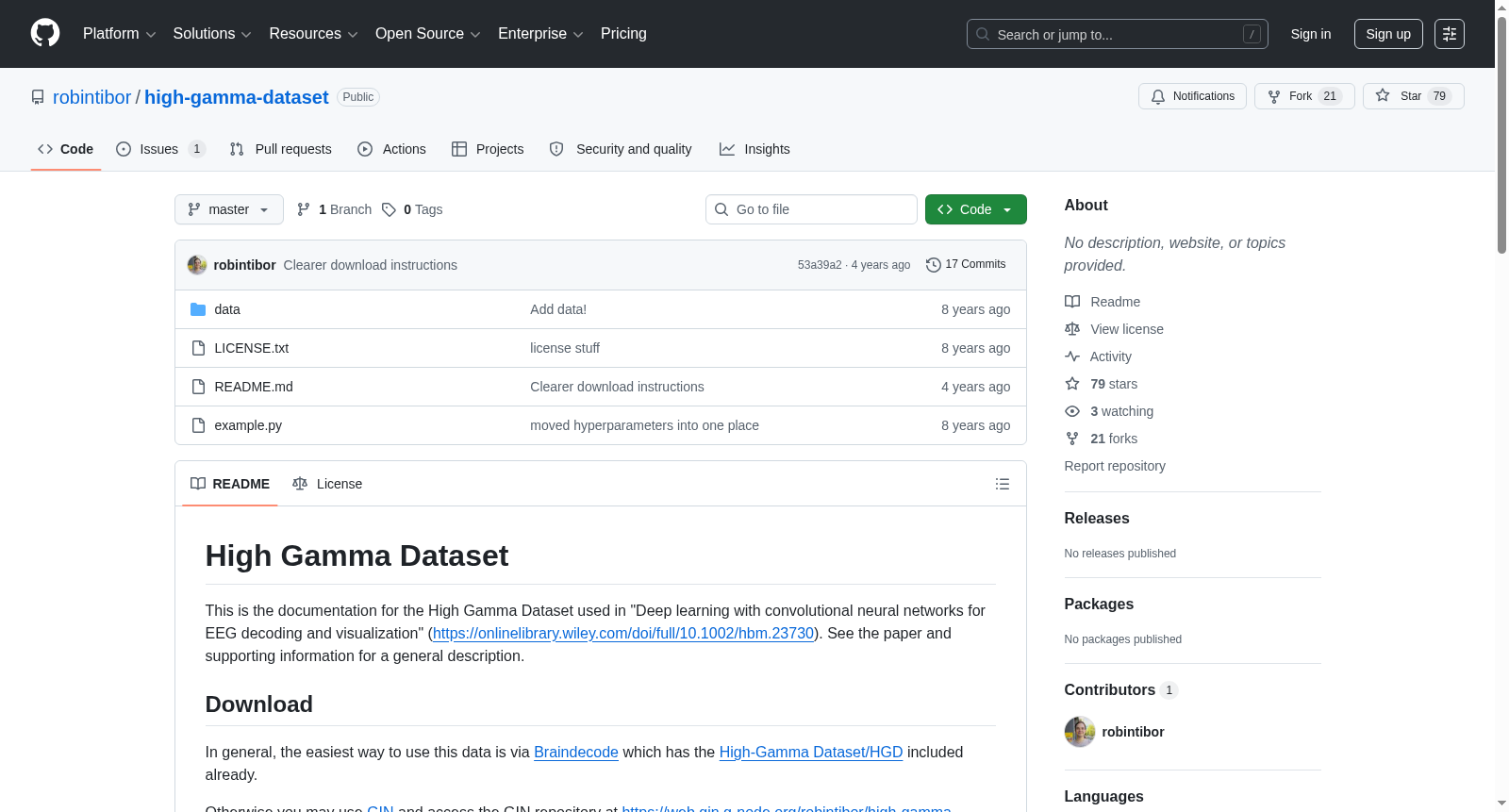1509x812 pixels.
Task: Click the repository icon before robintibor
Action: (x=38, y=97)
